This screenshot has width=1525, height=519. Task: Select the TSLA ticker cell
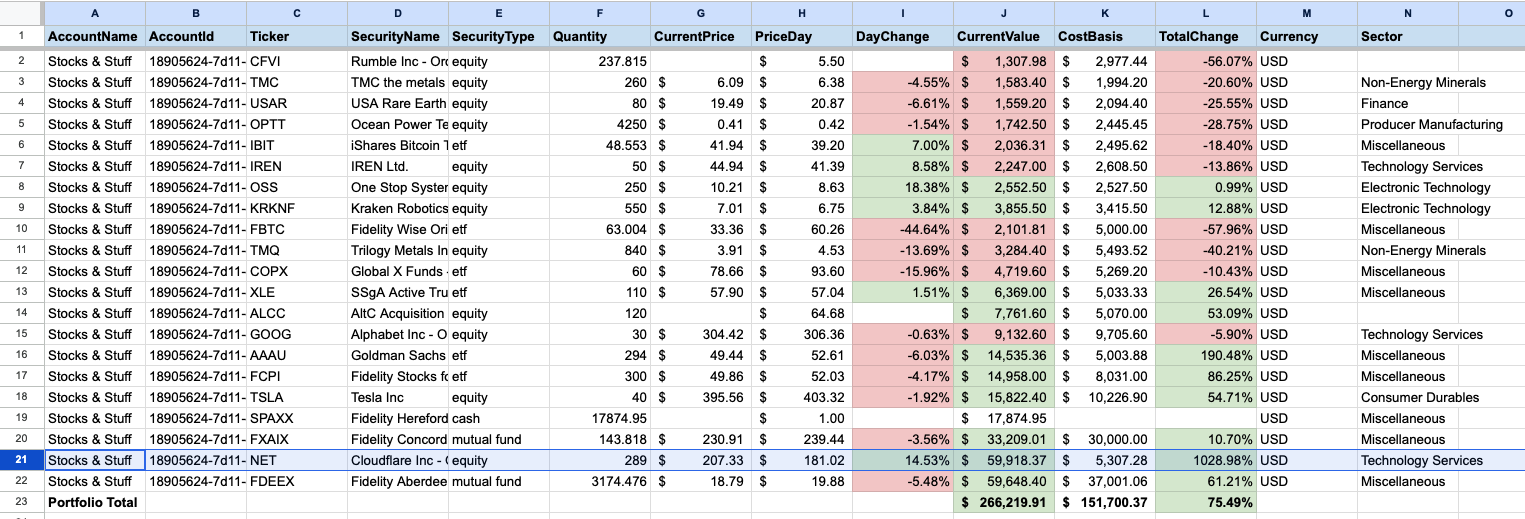297,397
